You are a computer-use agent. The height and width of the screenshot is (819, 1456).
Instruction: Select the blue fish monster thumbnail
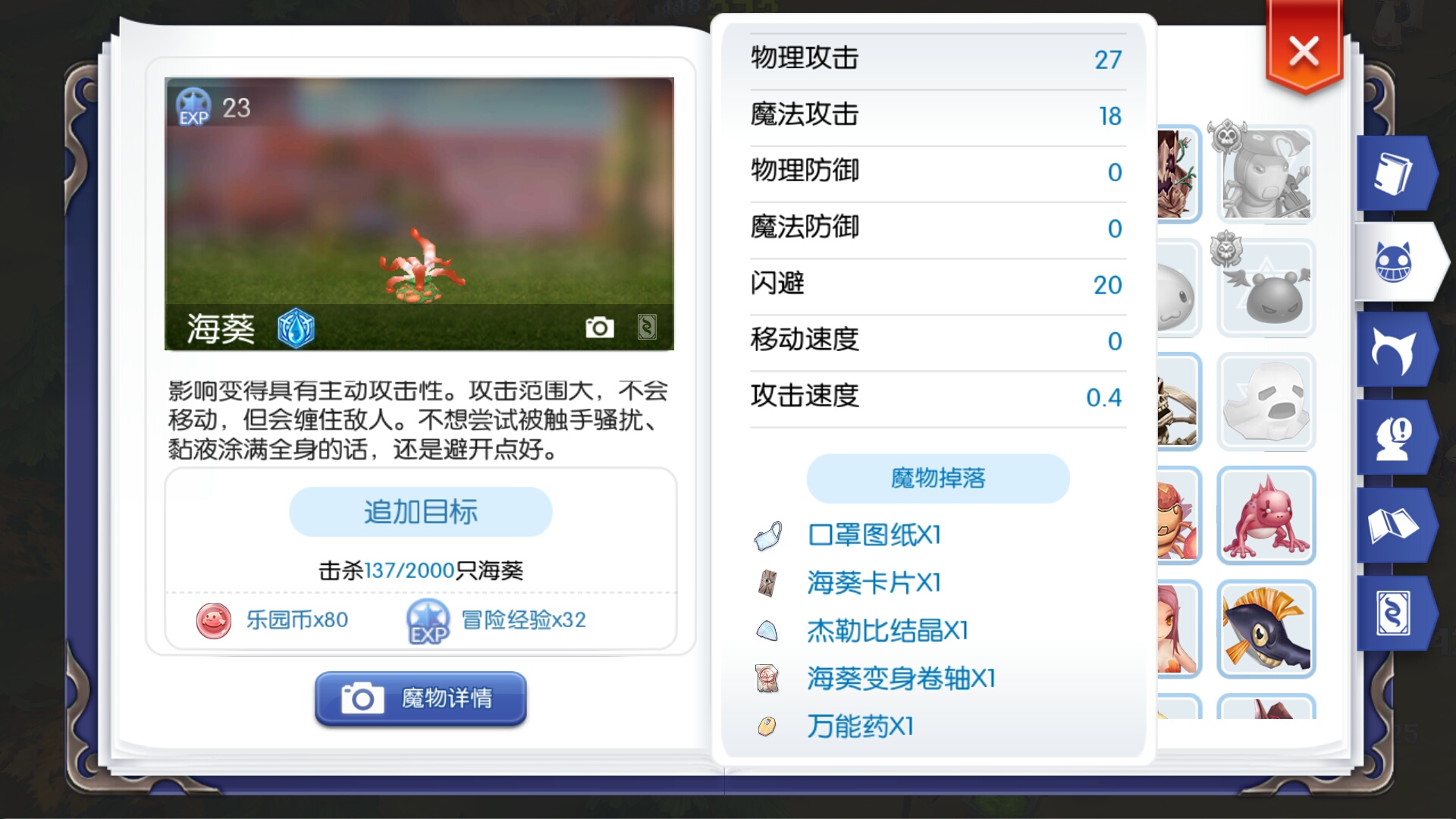coord(1266,629)
